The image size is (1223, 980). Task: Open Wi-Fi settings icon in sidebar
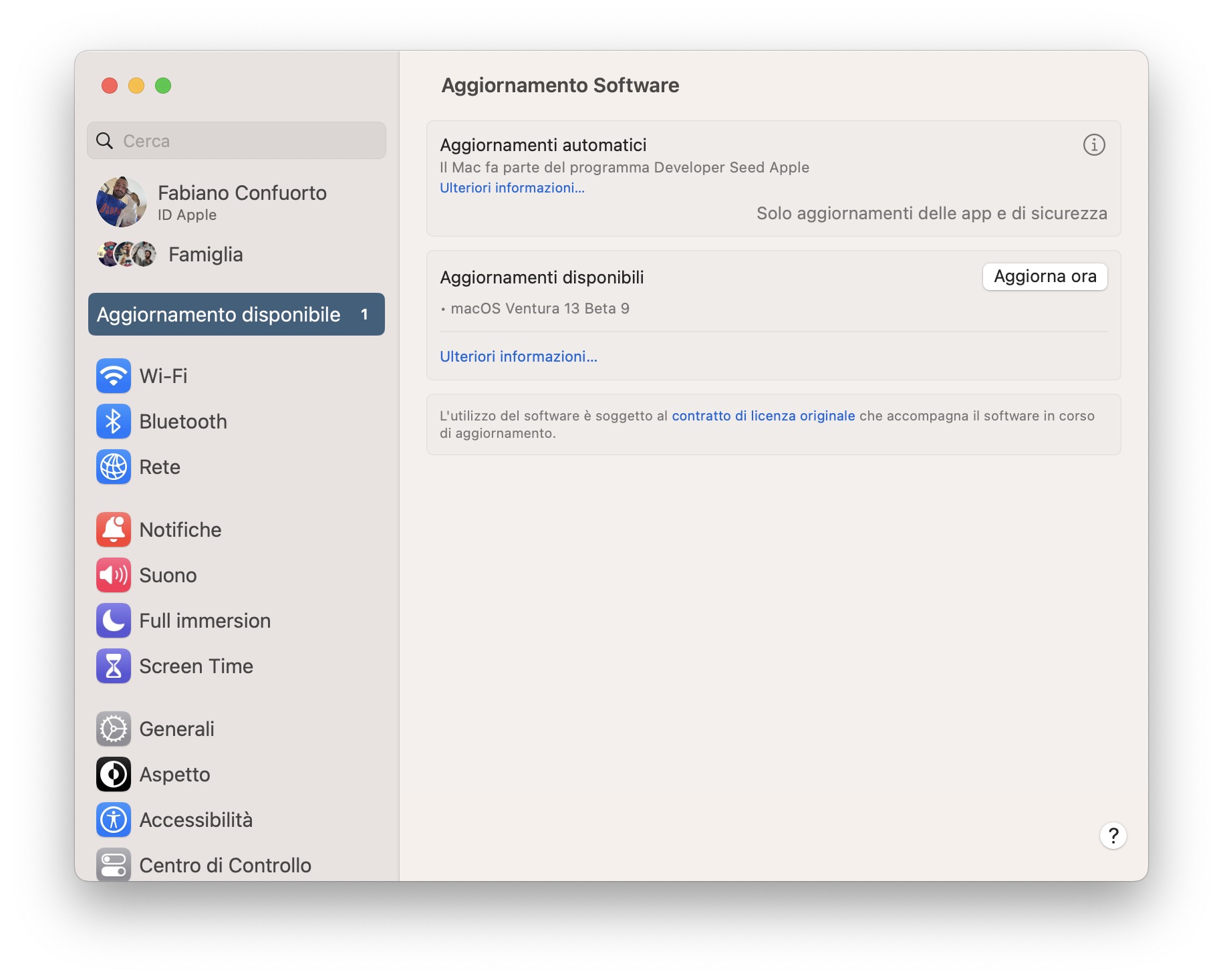click(113, 376)
